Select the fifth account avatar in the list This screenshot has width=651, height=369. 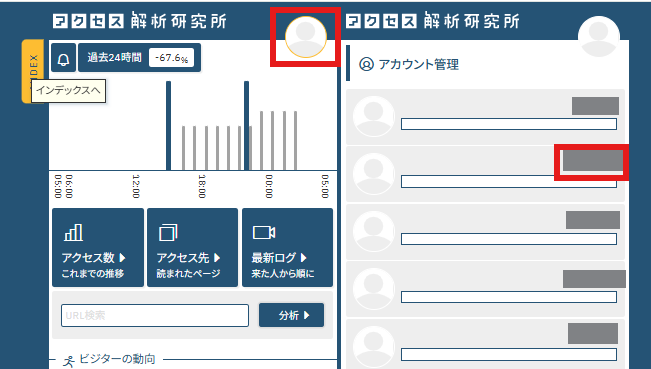(374, 347)
